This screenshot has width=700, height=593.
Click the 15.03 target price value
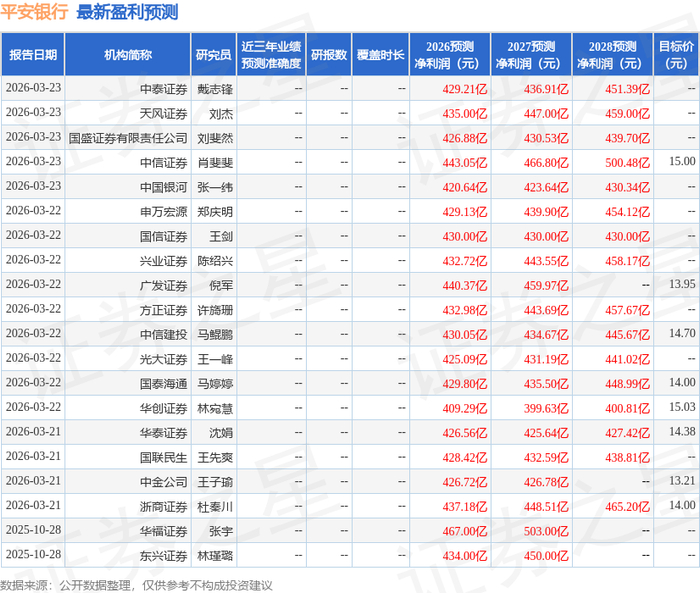pos(682,407)
